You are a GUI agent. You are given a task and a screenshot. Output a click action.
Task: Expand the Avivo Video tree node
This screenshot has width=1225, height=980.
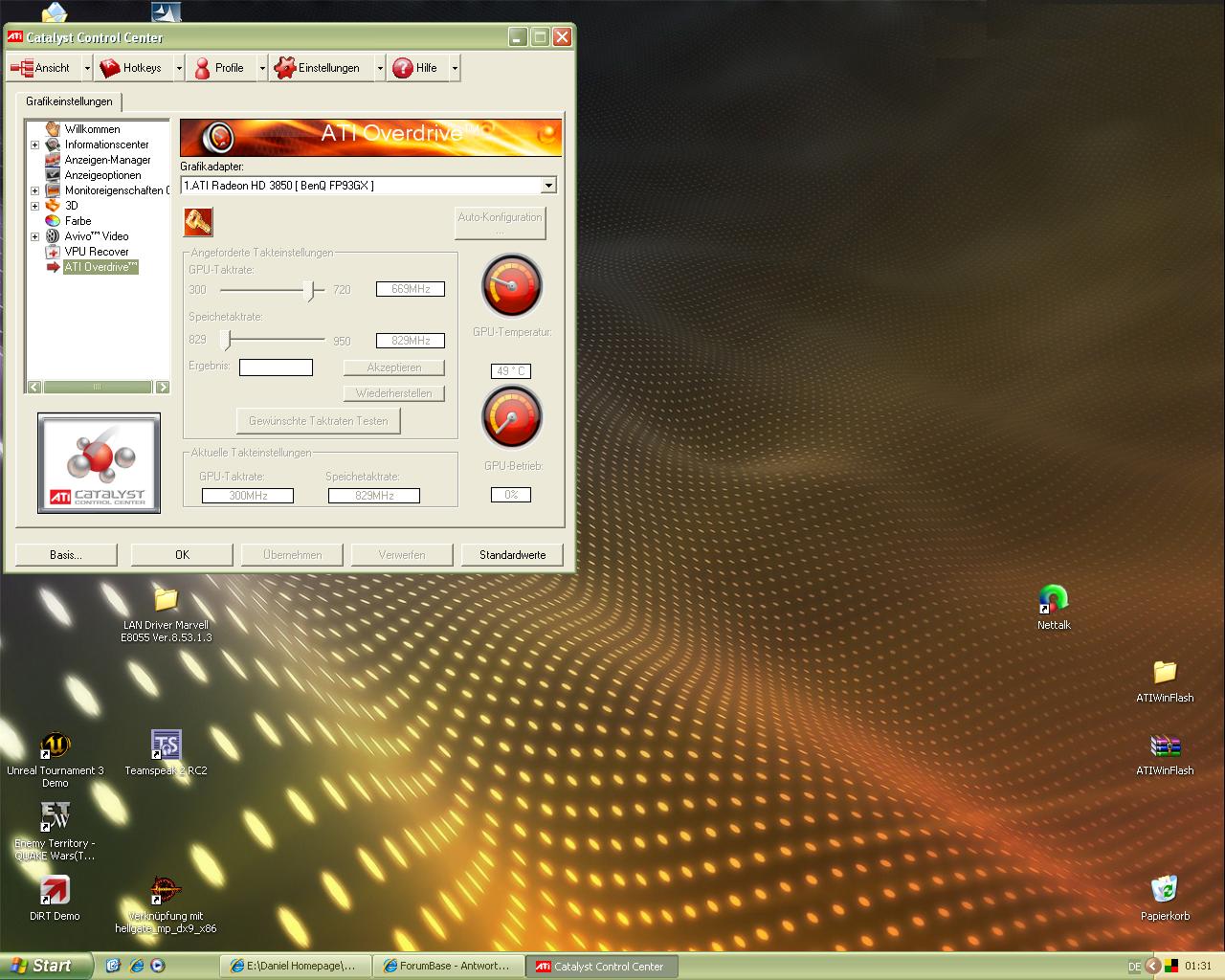35,236
